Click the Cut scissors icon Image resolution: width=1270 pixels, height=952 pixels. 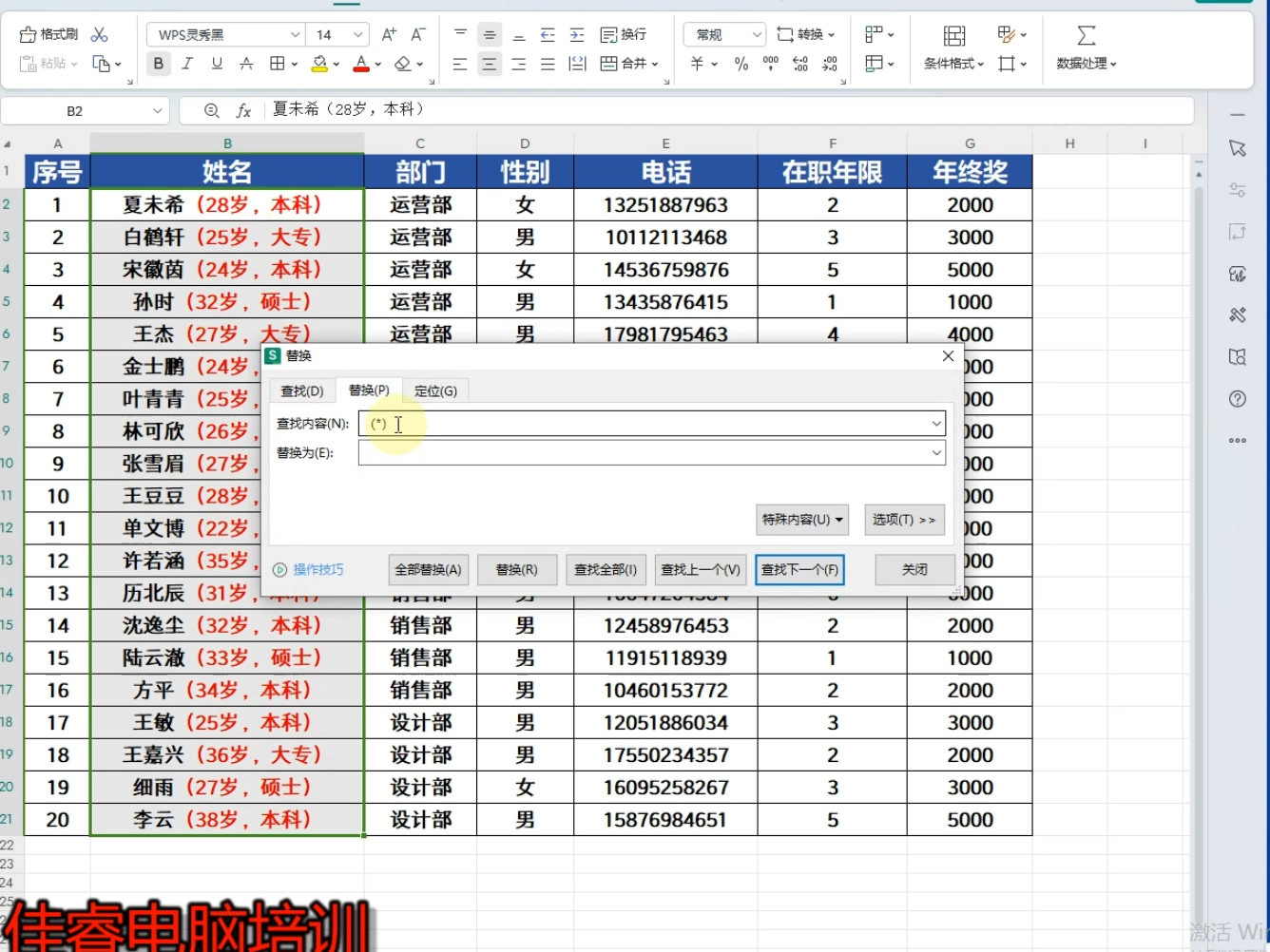99,34
